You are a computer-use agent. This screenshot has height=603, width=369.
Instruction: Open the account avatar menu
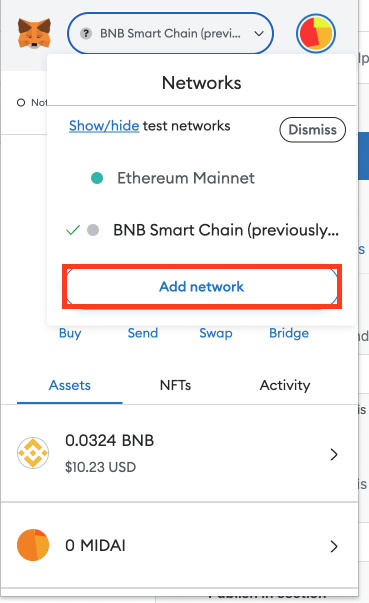pyautogui.click(x=316, y=33)
